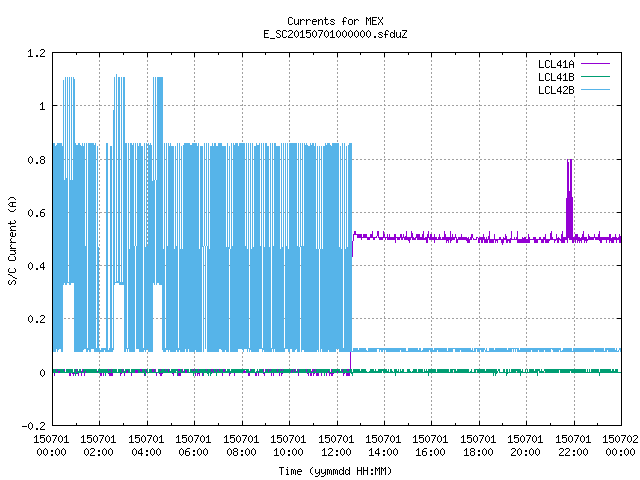Viewport: 640px width, 480px height.
Task: Click the y-axis tick value 0.6
Action: pos(36,213)
